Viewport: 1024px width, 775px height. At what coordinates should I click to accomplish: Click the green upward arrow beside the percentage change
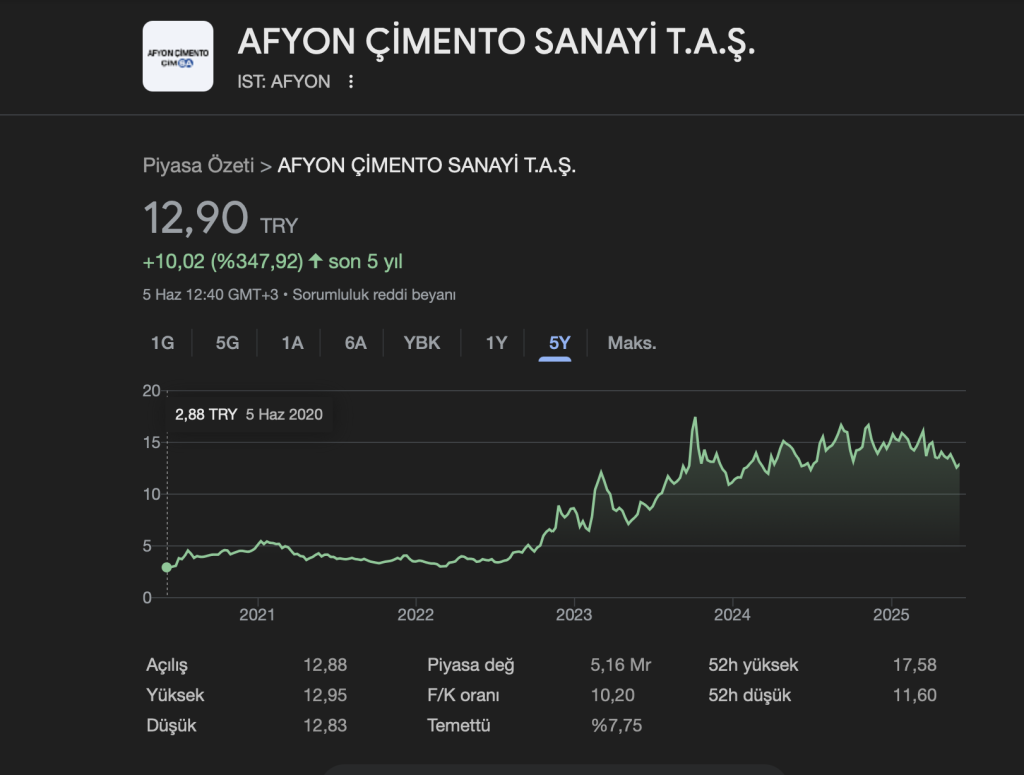[x=316, y=262]
